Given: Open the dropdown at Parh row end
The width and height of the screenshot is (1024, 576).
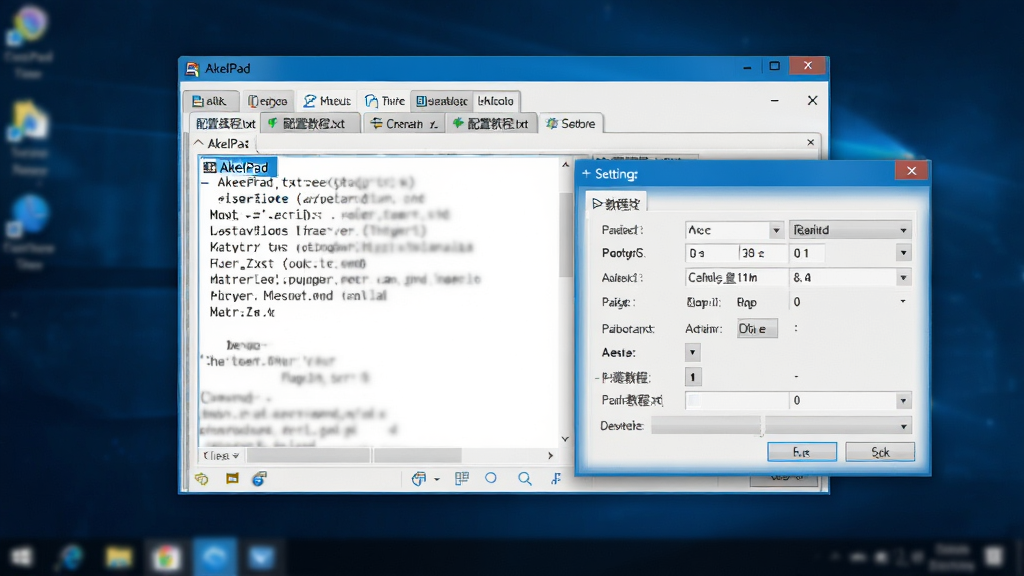Looking at the screenshot, I should [x=903, y=400].
